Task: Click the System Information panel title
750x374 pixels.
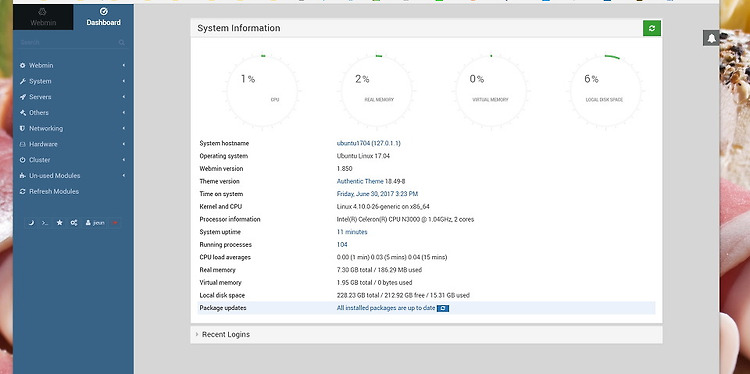Action: point(239,28)
